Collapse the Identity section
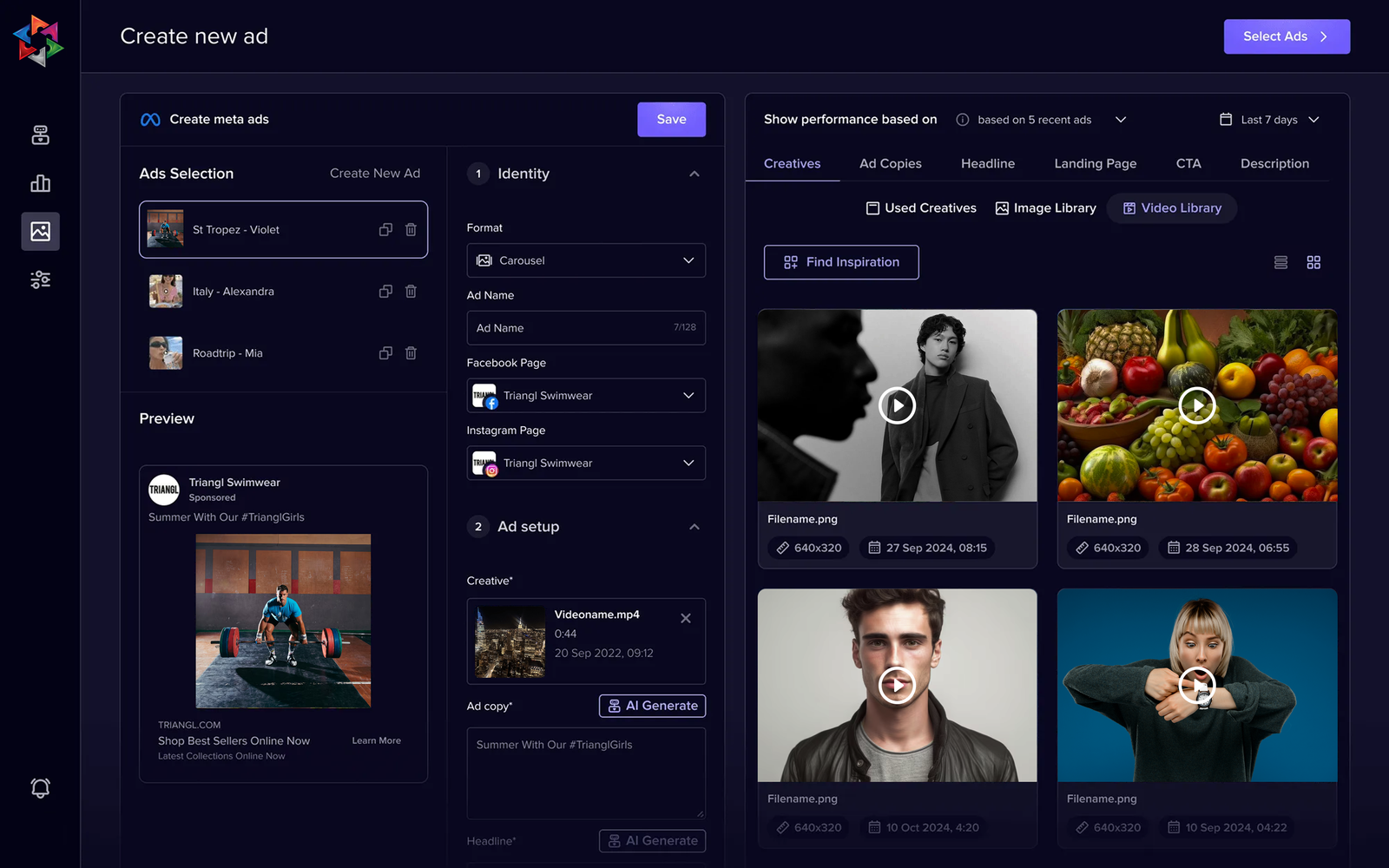 point(694,174)
